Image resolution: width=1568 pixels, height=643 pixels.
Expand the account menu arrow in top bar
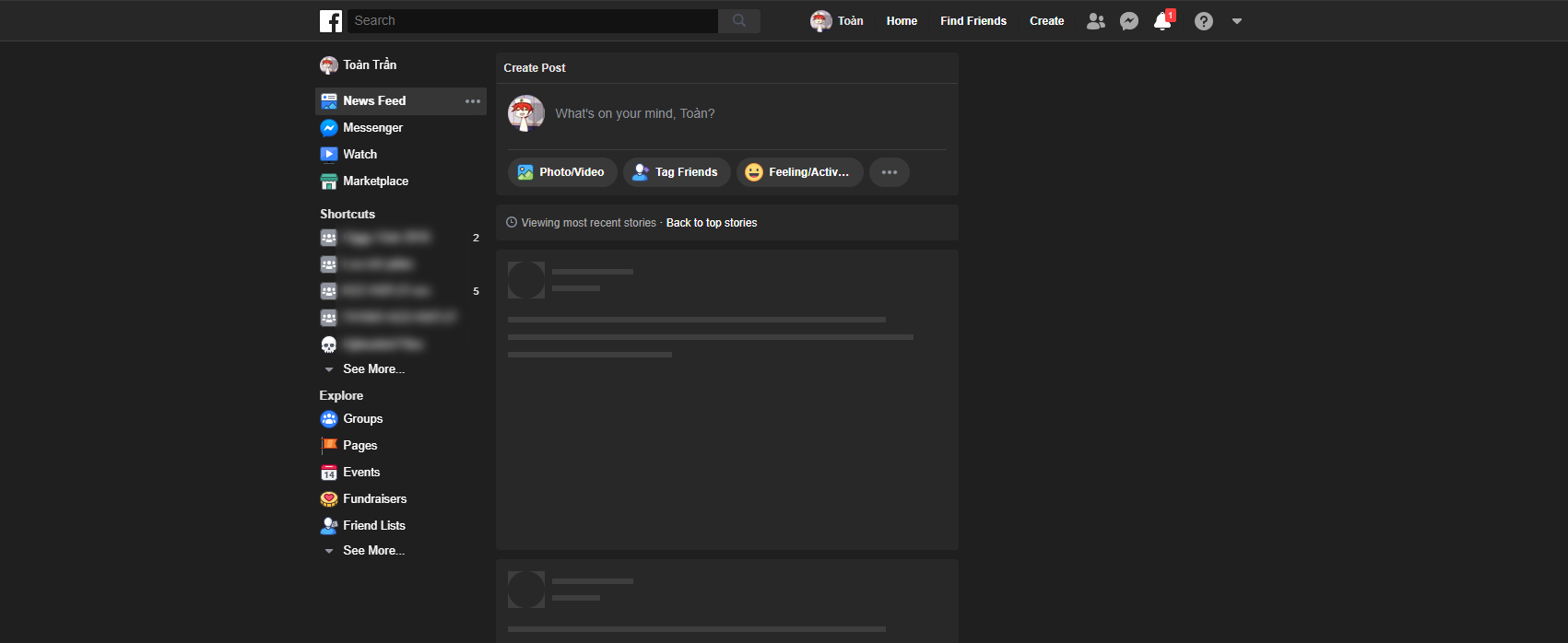point(1237,21)
